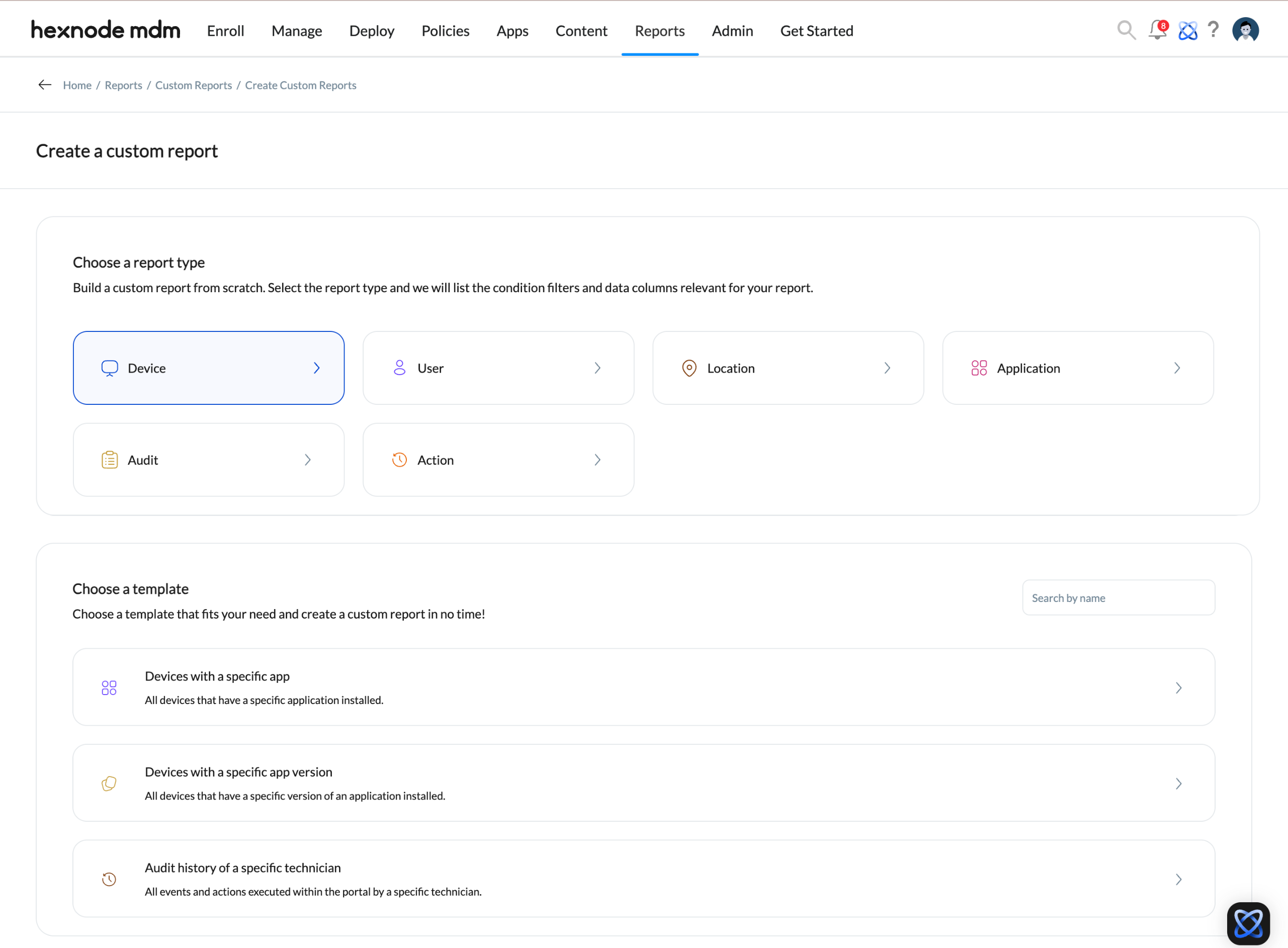The height and width of the screenshot is (948, 1288).
Task: Select the Audit report type label
Action: coord(143,460)
